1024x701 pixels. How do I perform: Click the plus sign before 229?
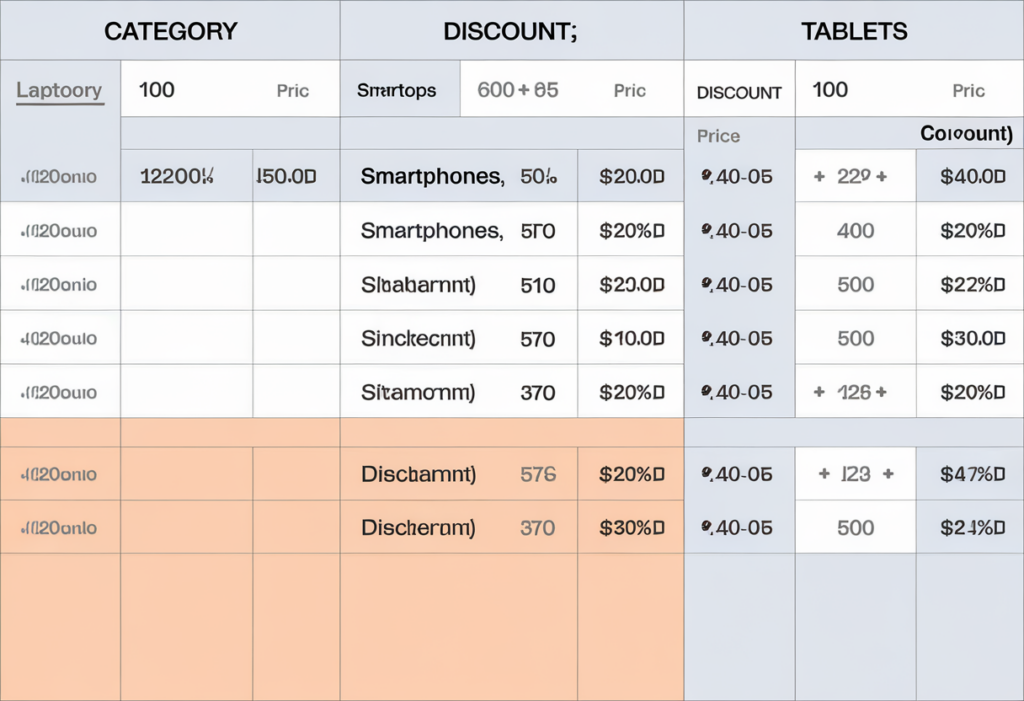(819, 177)
